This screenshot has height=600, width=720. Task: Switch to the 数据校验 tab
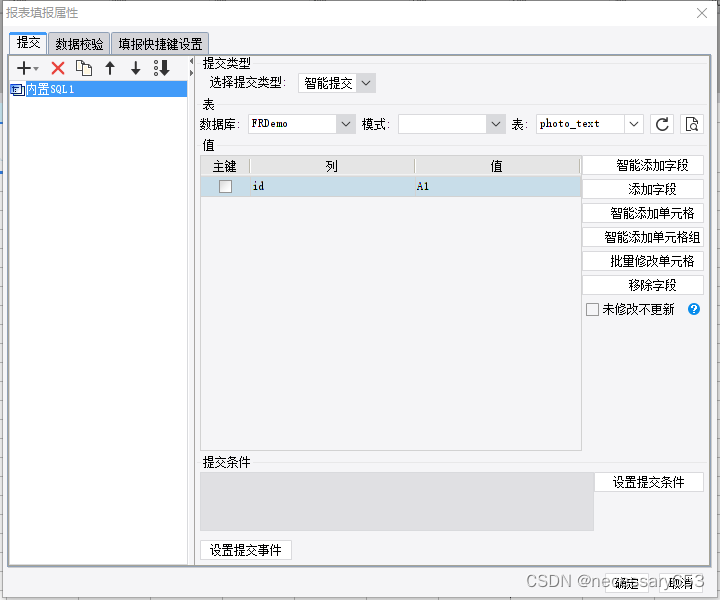click(79, 44)
